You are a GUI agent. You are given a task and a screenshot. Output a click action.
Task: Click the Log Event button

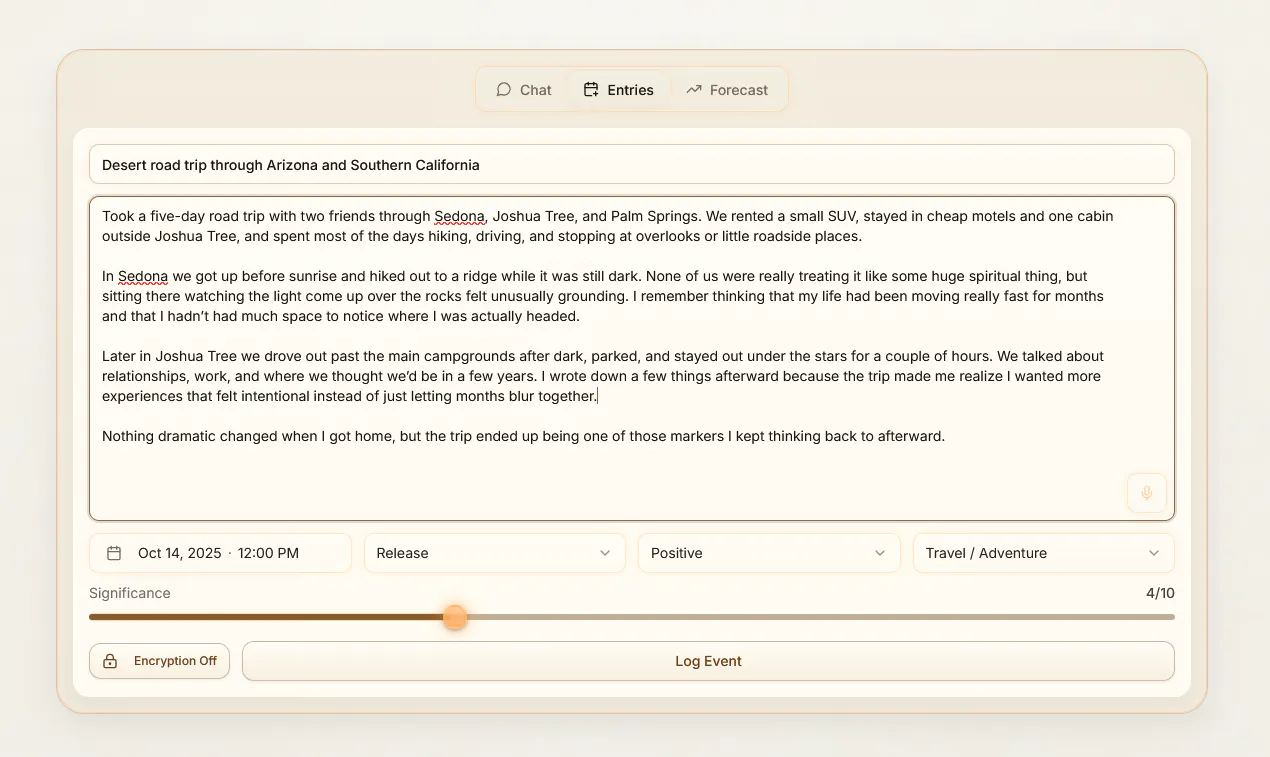(708, 661)
